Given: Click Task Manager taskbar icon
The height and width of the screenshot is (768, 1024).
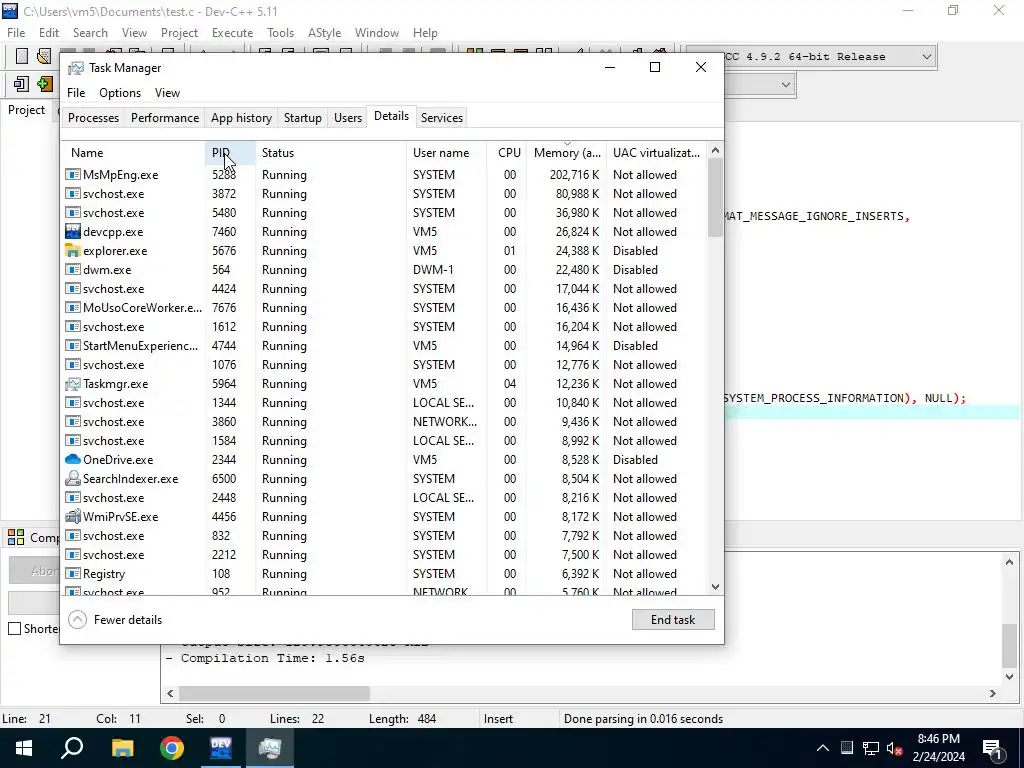Looking at the screenshot, I should click(x=270, y=748).
